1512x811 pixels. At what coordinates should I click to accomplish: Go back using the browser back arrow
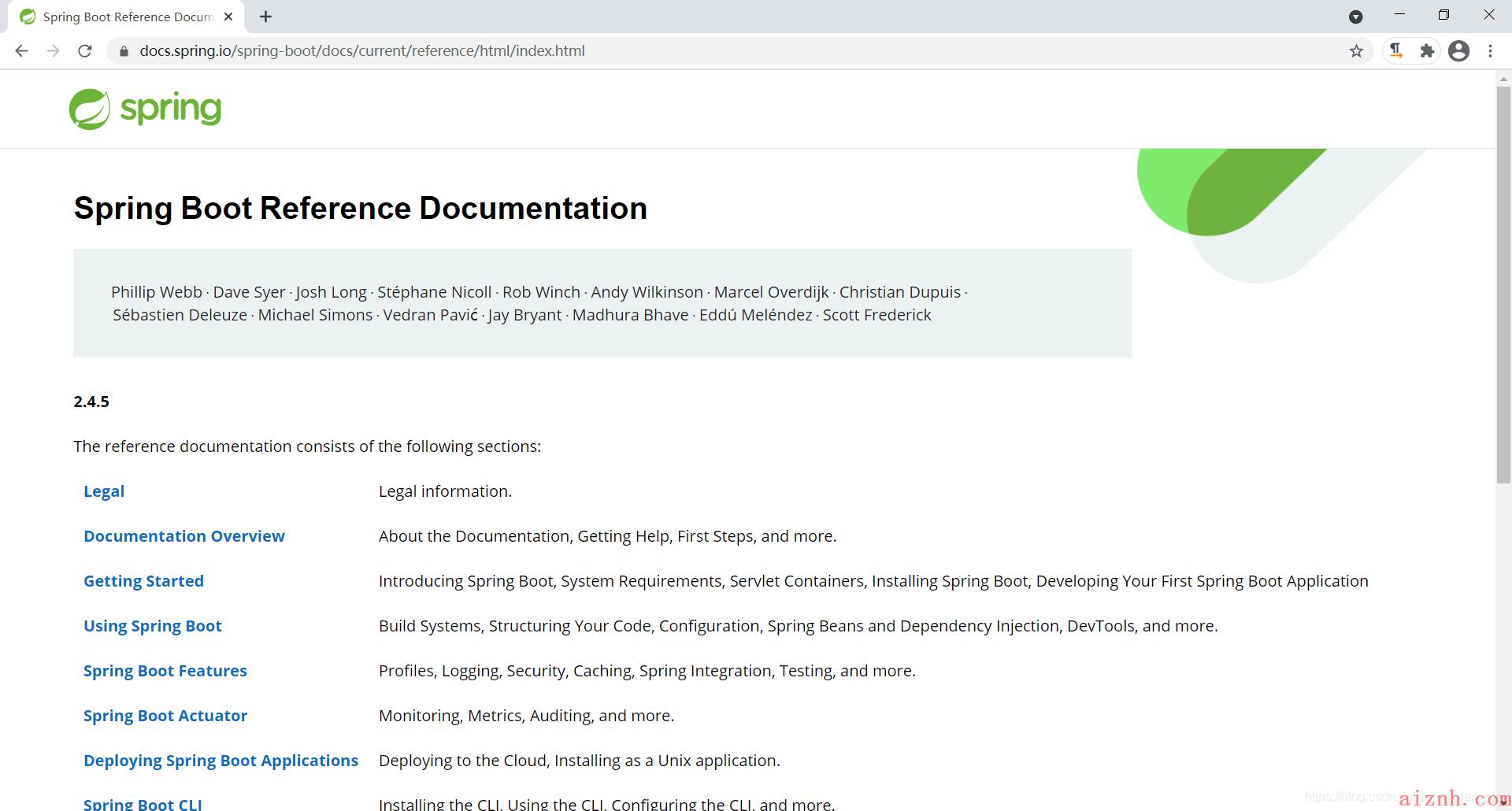pyautogui.click(x=21, y=51)
